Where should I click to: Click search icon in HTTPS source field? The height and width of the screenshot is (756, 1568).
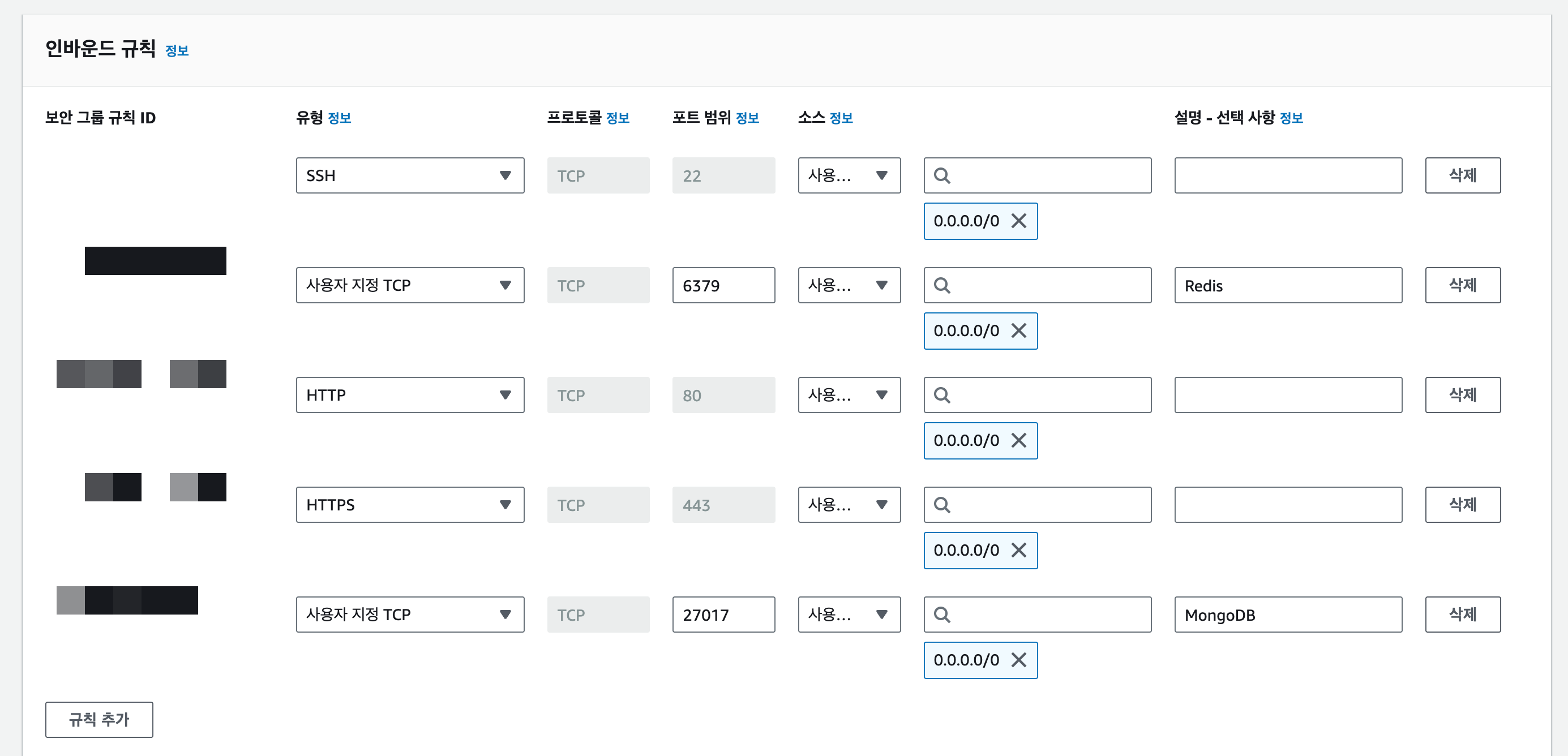click(x=942, y=505)
